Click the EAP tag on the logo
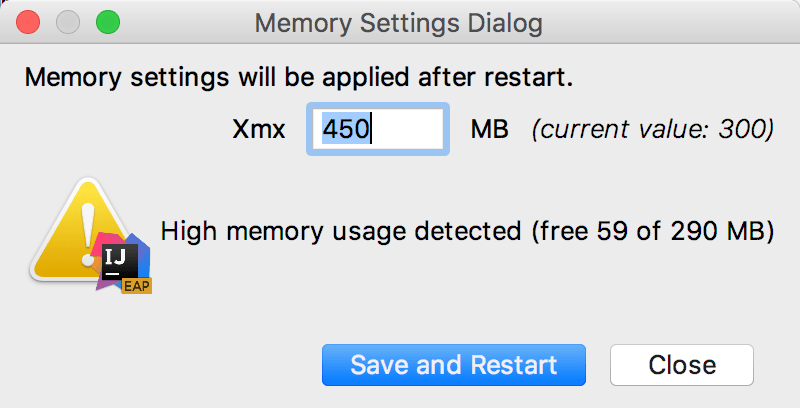The height and width of the screenshot is (408, 800). point(136,287)
